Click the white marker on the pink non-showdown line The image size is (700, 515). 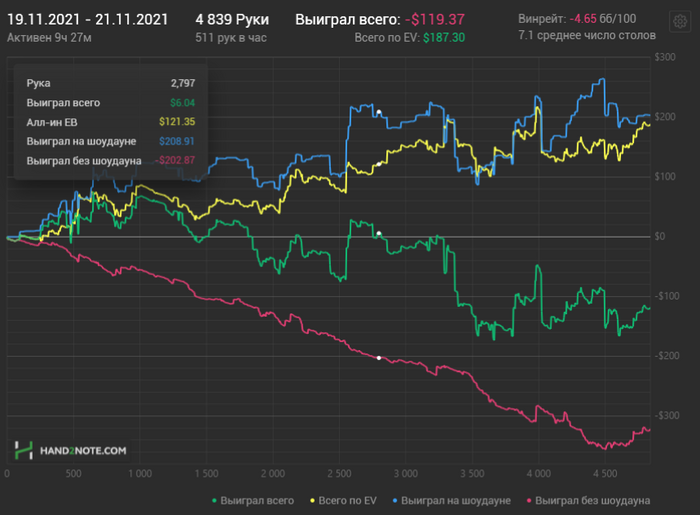point(379,358)
